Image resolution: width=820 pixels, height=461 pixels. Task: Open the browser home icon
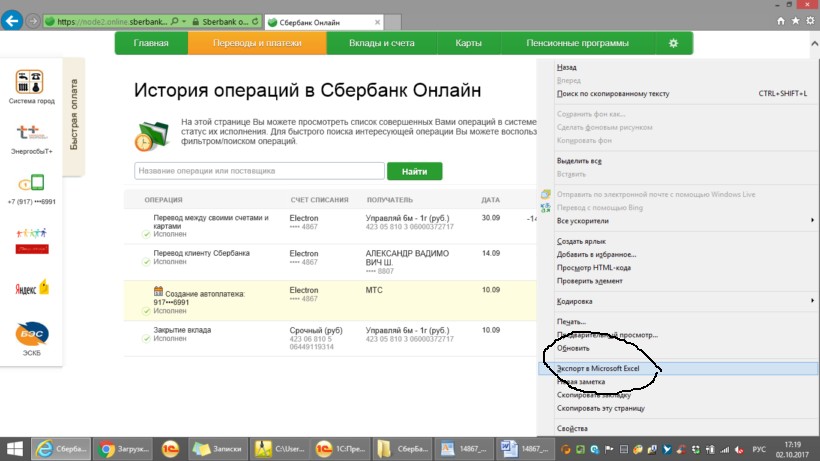pos(781,21)
